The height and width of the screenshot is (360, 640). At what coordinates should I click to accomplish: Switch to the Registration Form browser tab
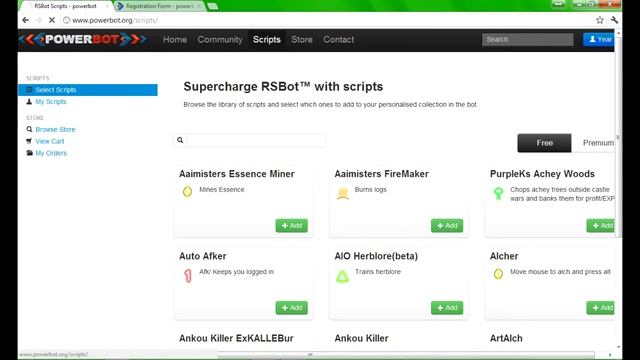click(159, 6)
